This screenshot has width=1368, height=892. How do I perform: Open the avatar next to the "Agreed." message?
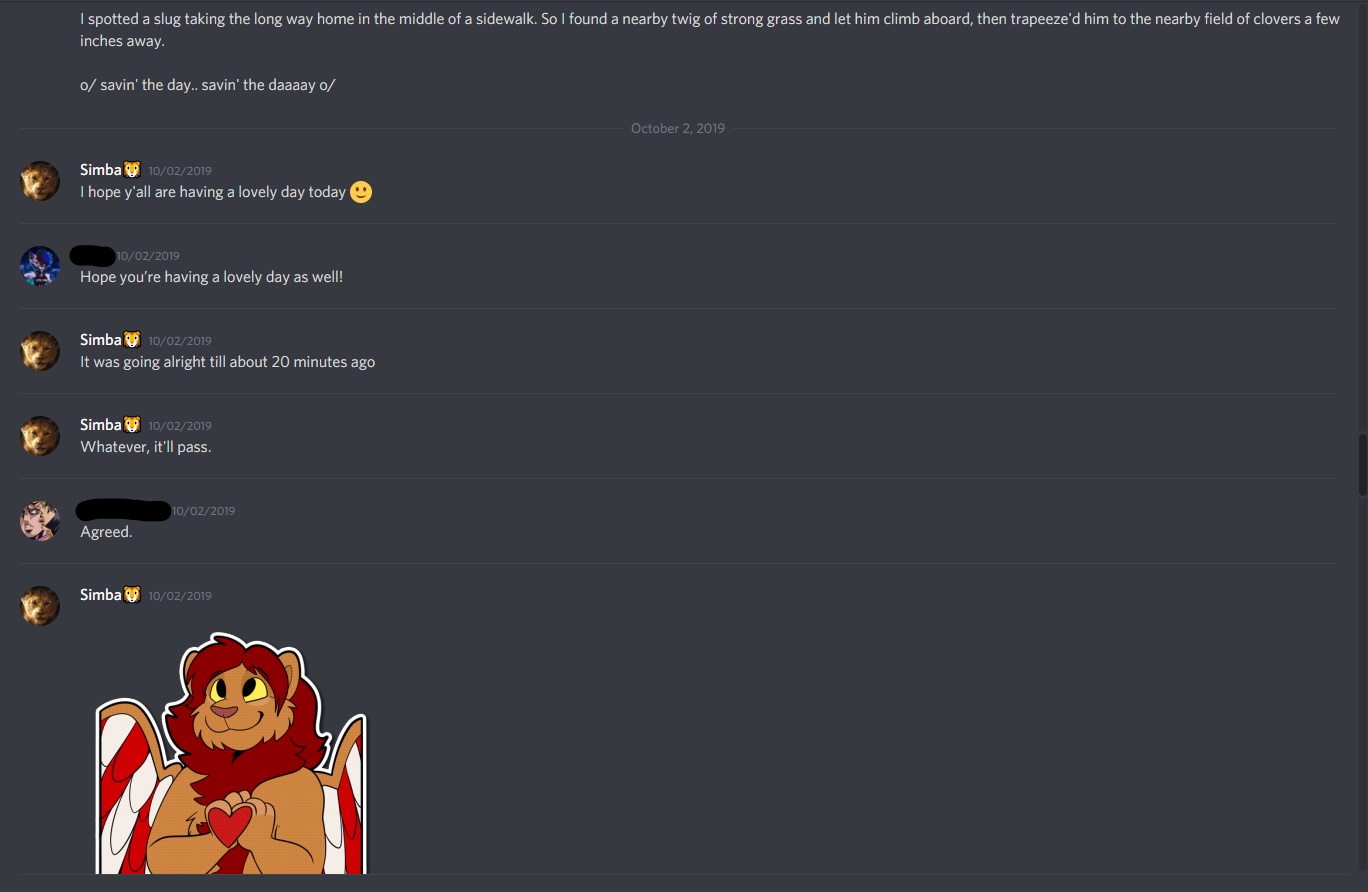pyautogui.click(x=40, y=521)
